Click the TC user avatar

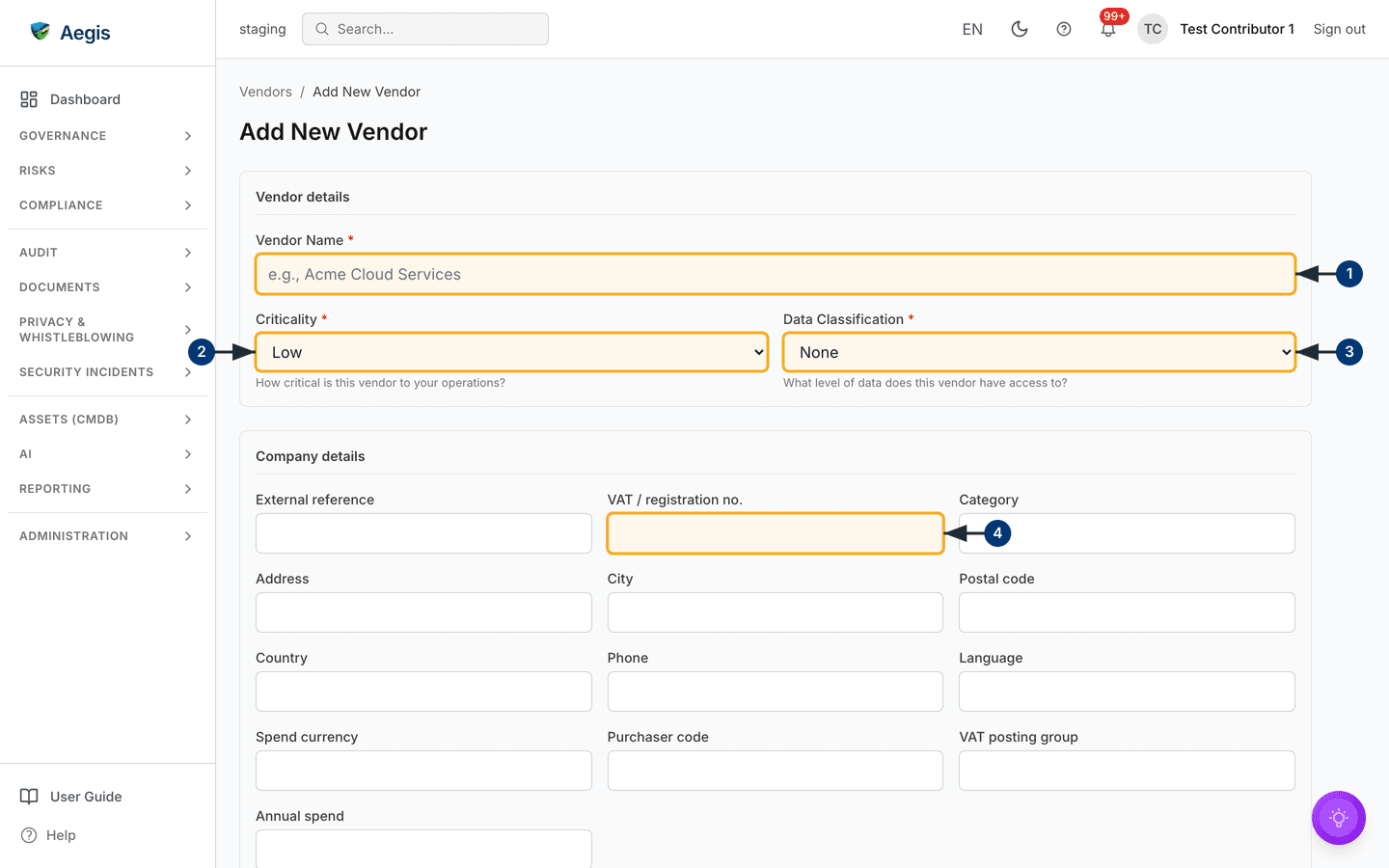click(1153, 29)
